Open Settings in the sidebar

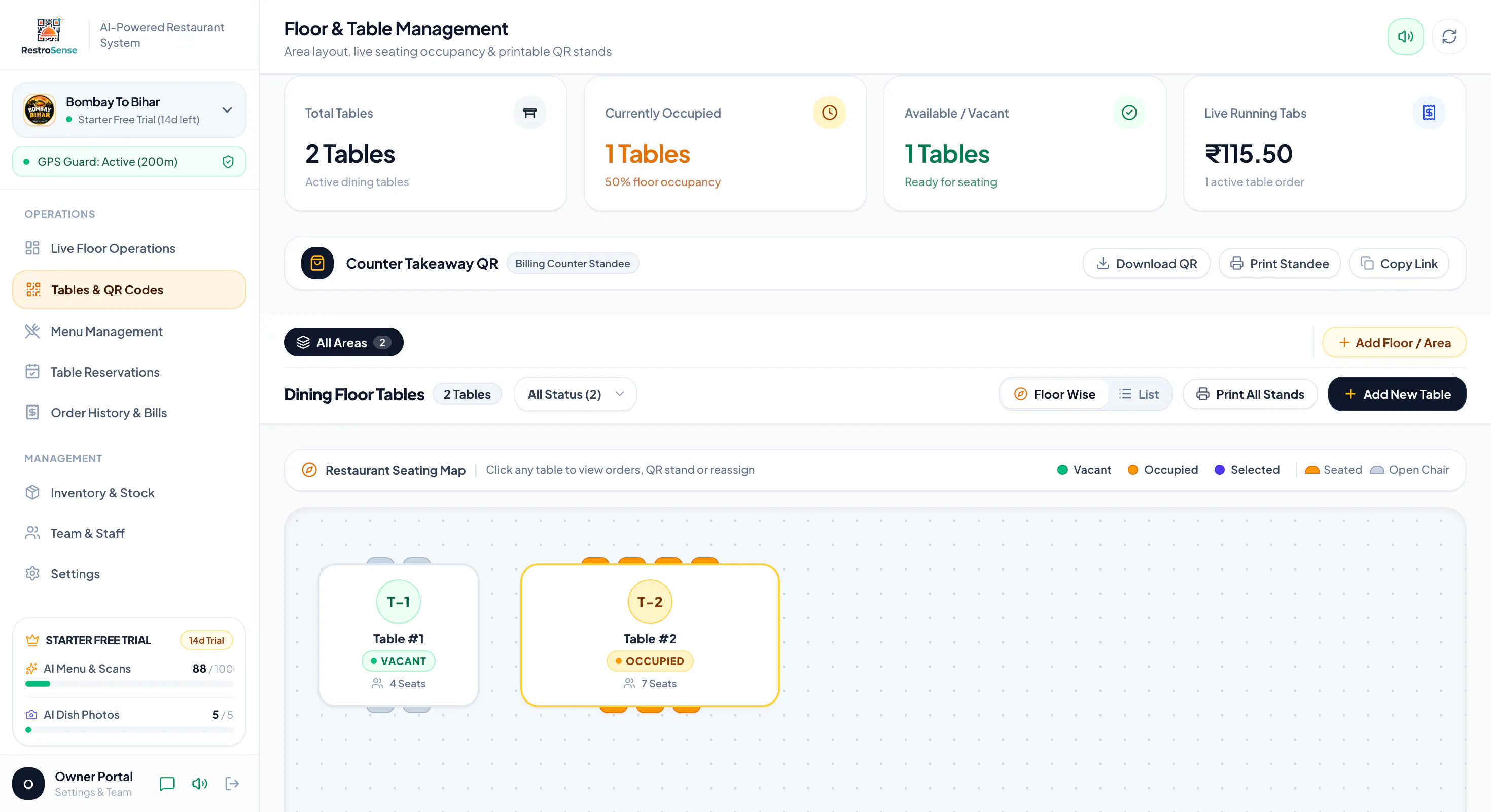[129, 574]
